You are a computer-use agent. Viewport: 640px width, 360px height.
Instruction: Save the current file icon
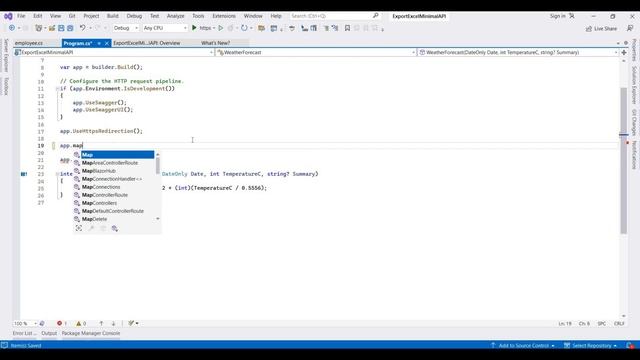click(61, 28)
